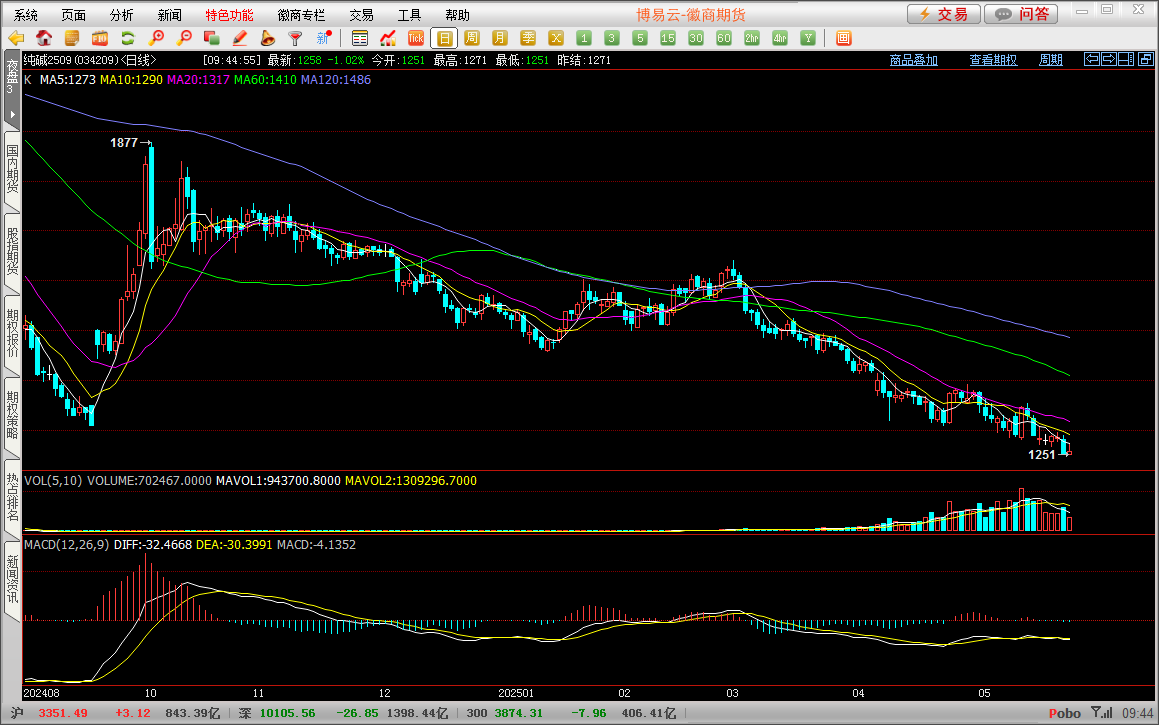This screenshot has width=1159, height=725.
Task: Click the 问答 chat button
Action: (x=1021, y=14)
